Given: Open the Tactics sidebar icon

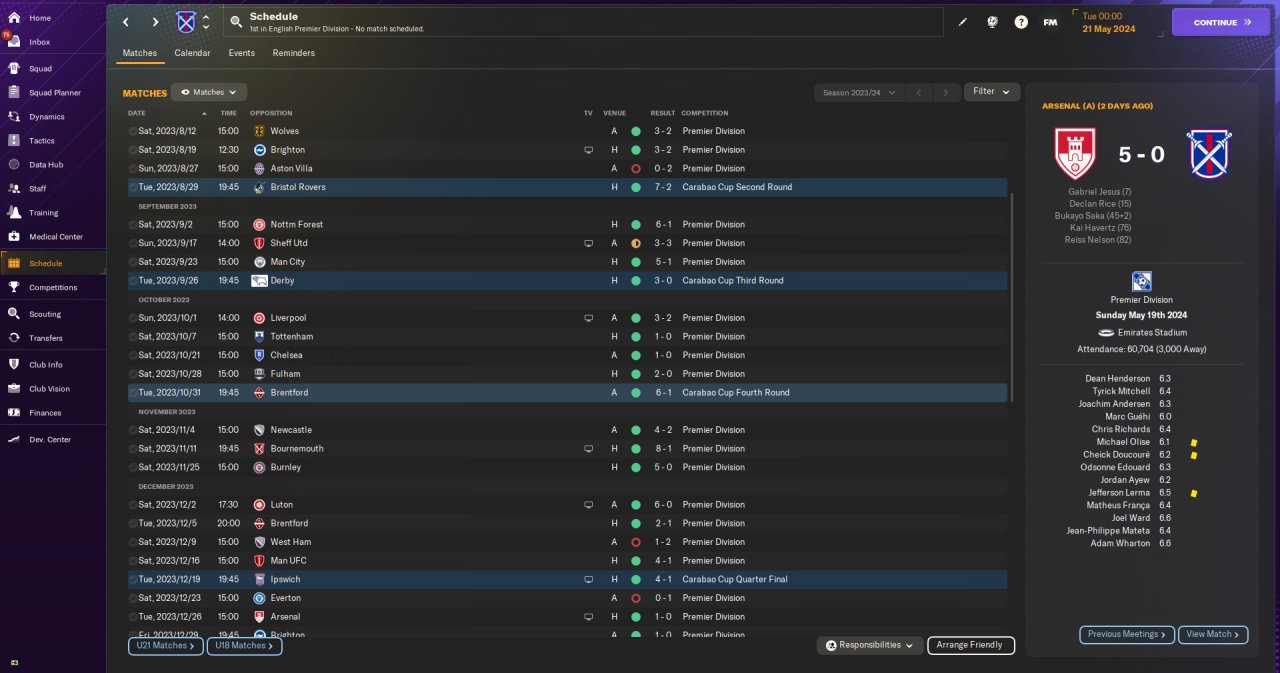Looking at the screenshot, I should [x=14, y=141].
